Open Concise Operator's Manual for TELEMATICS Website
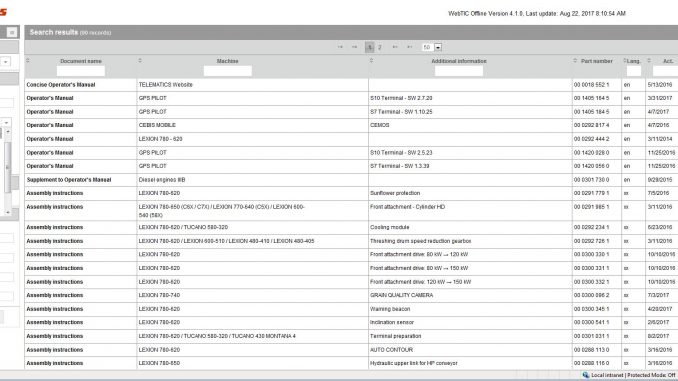This screenshot has height=381, width=678. click(x=61, y=85)
